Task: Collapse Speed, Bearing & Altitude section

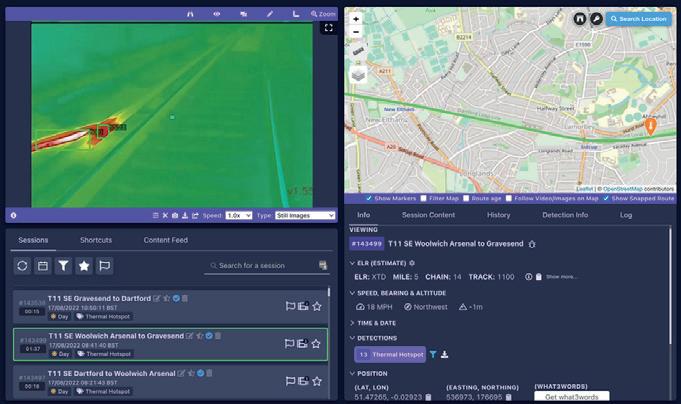Action: point(352,293)
